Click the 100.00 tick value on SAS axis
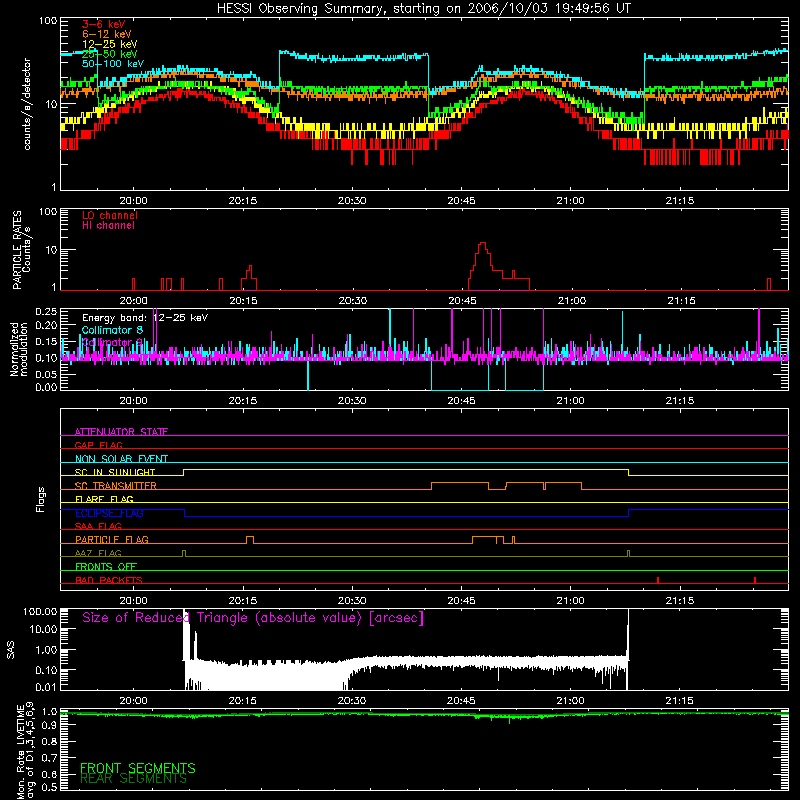The height and width of the screenshot is (800, 800). pyautogui.click(x=40, y=611)
